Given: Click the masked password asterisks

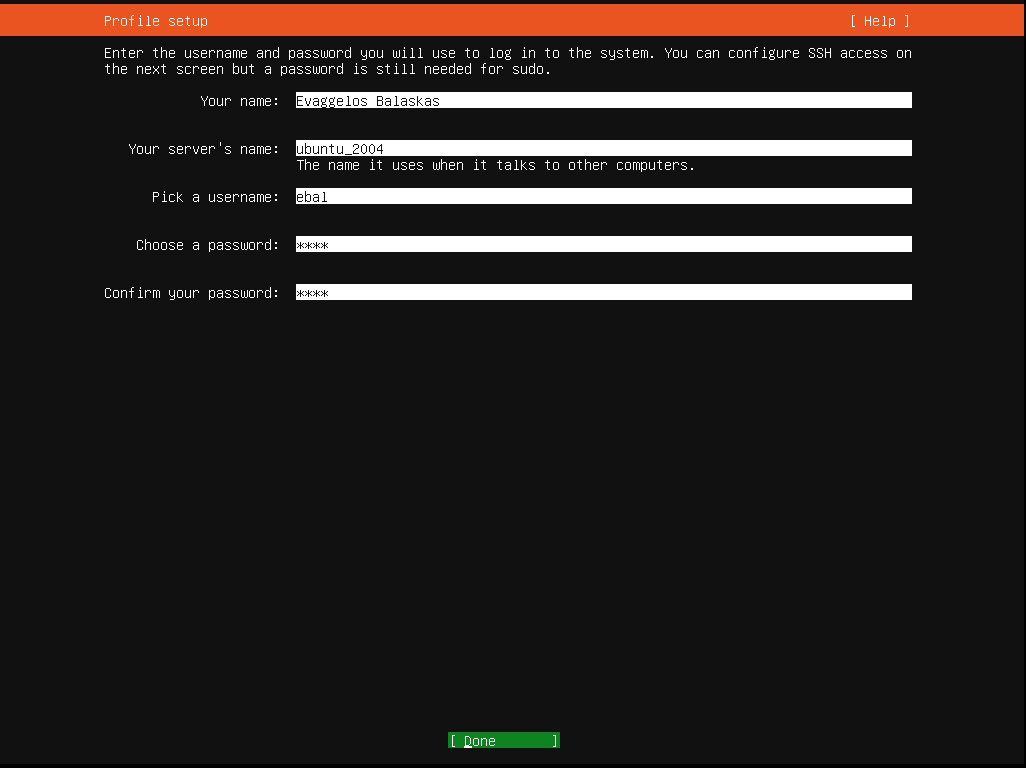Looking at the screenshot, I should pos(311,244).
